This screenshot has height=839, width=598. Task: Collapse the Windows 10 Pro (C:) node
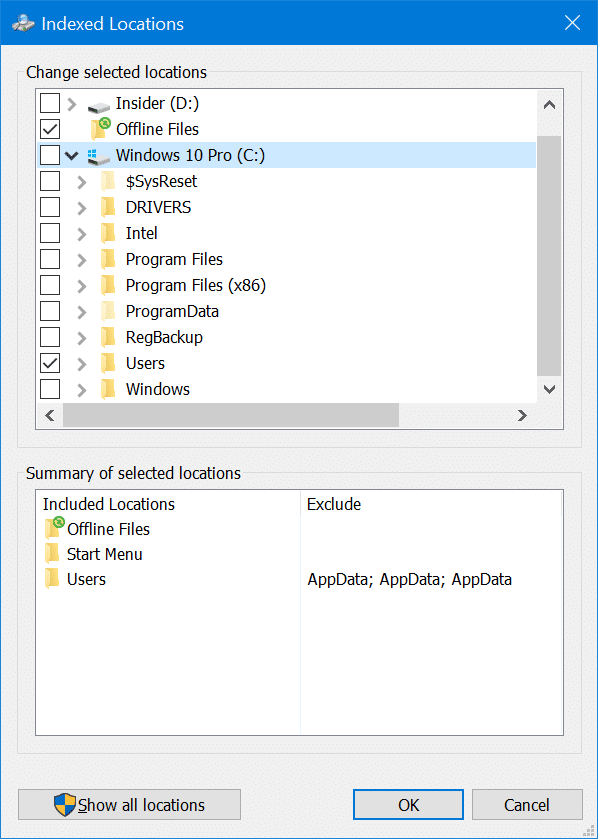pos(72,156)
